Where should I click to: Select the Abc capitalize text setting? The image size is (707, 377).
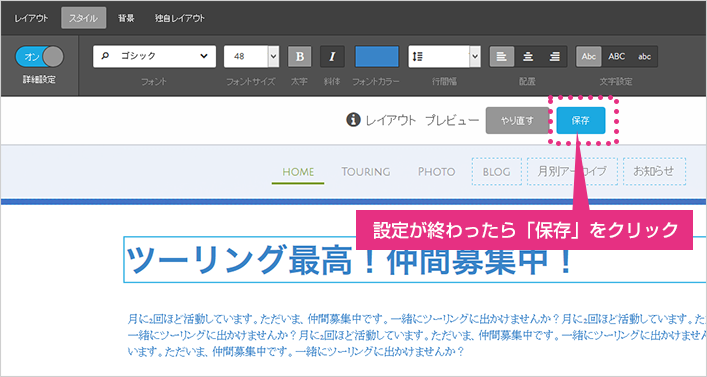coord(589,56)
